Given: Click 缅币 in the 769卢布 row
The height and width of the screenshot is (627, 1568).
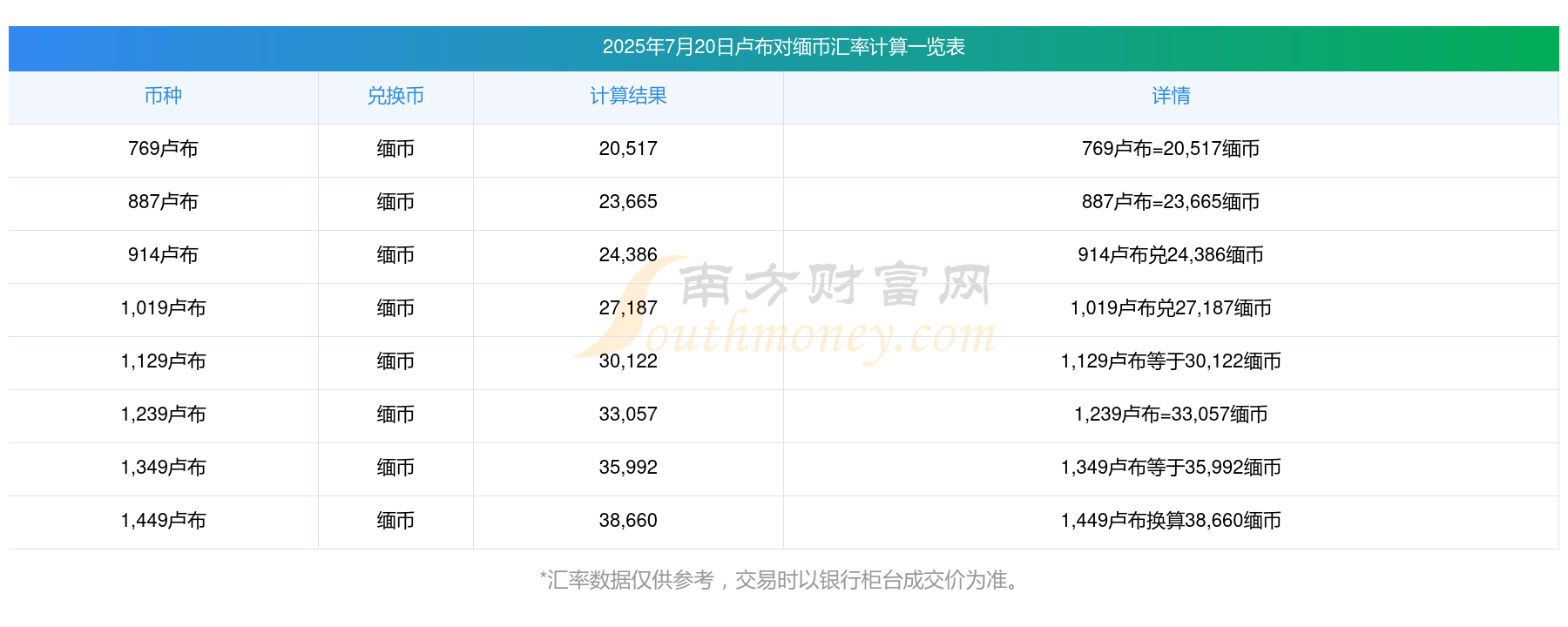Looking at the screenshot, I should click(395, 149).
